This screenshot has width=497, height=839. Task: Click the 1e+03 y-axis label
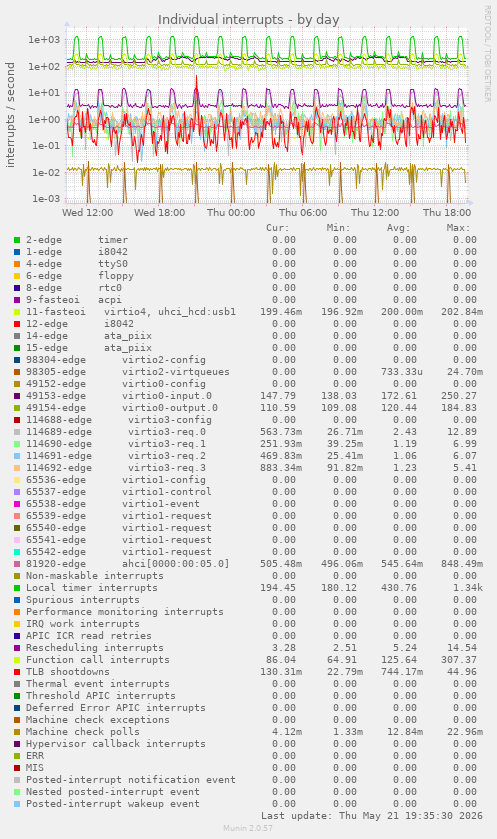[44, 40]
